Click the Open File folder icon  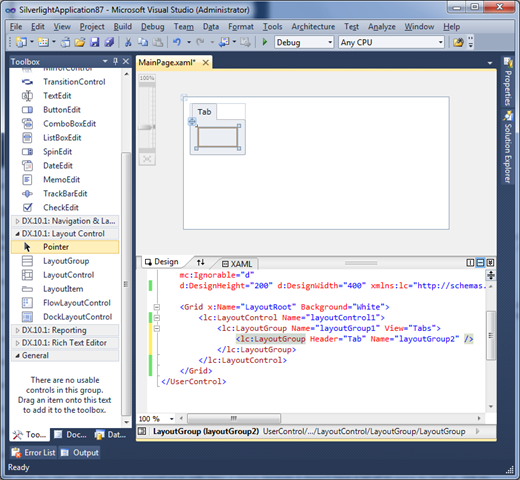[80, 42]
